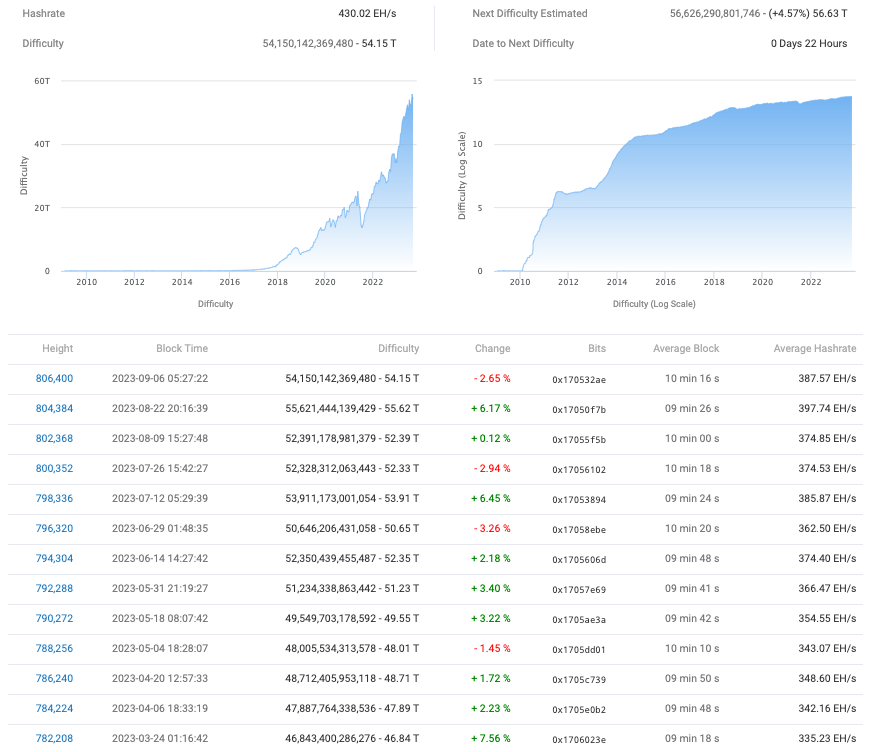The height and width of the screenshot is (752, 872).
Task: Select the Bits column header
Action: [597, 348]
